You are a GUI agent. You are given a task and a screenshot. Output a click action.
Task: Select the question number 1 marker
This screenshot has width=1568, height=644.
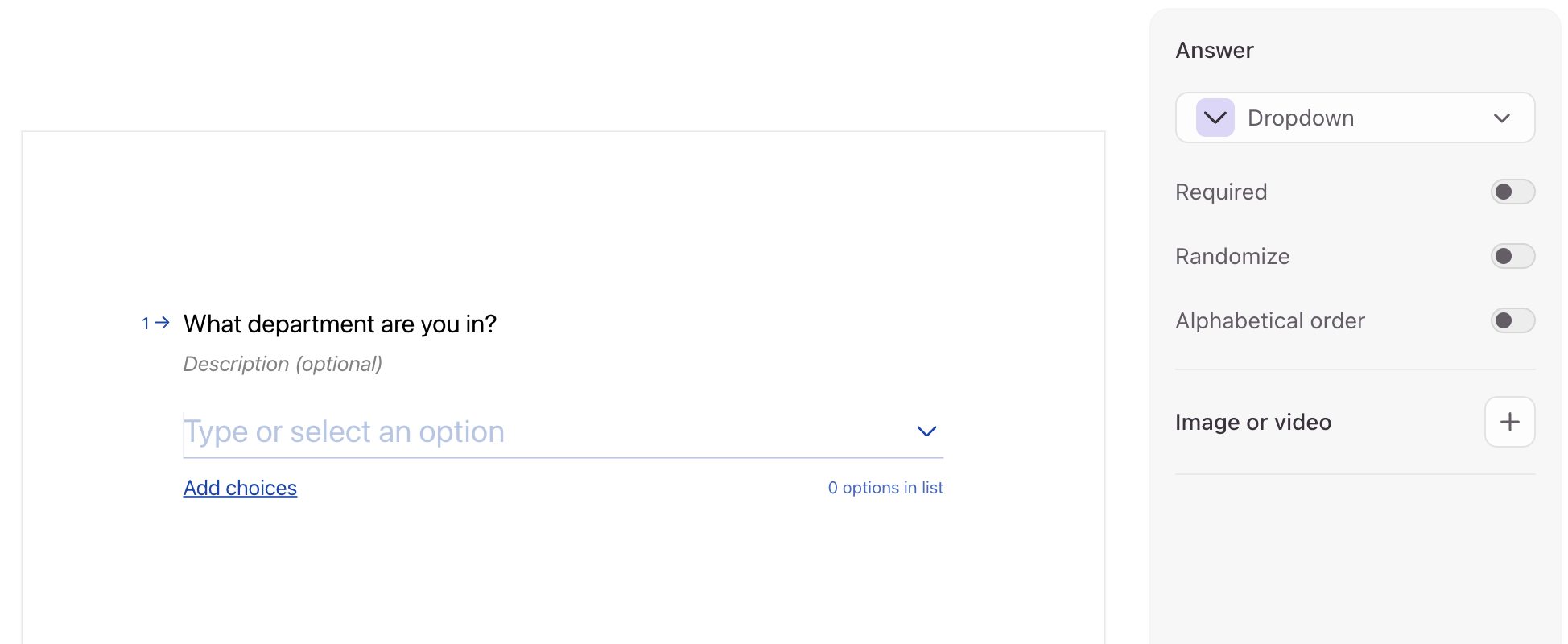(146, 324)
